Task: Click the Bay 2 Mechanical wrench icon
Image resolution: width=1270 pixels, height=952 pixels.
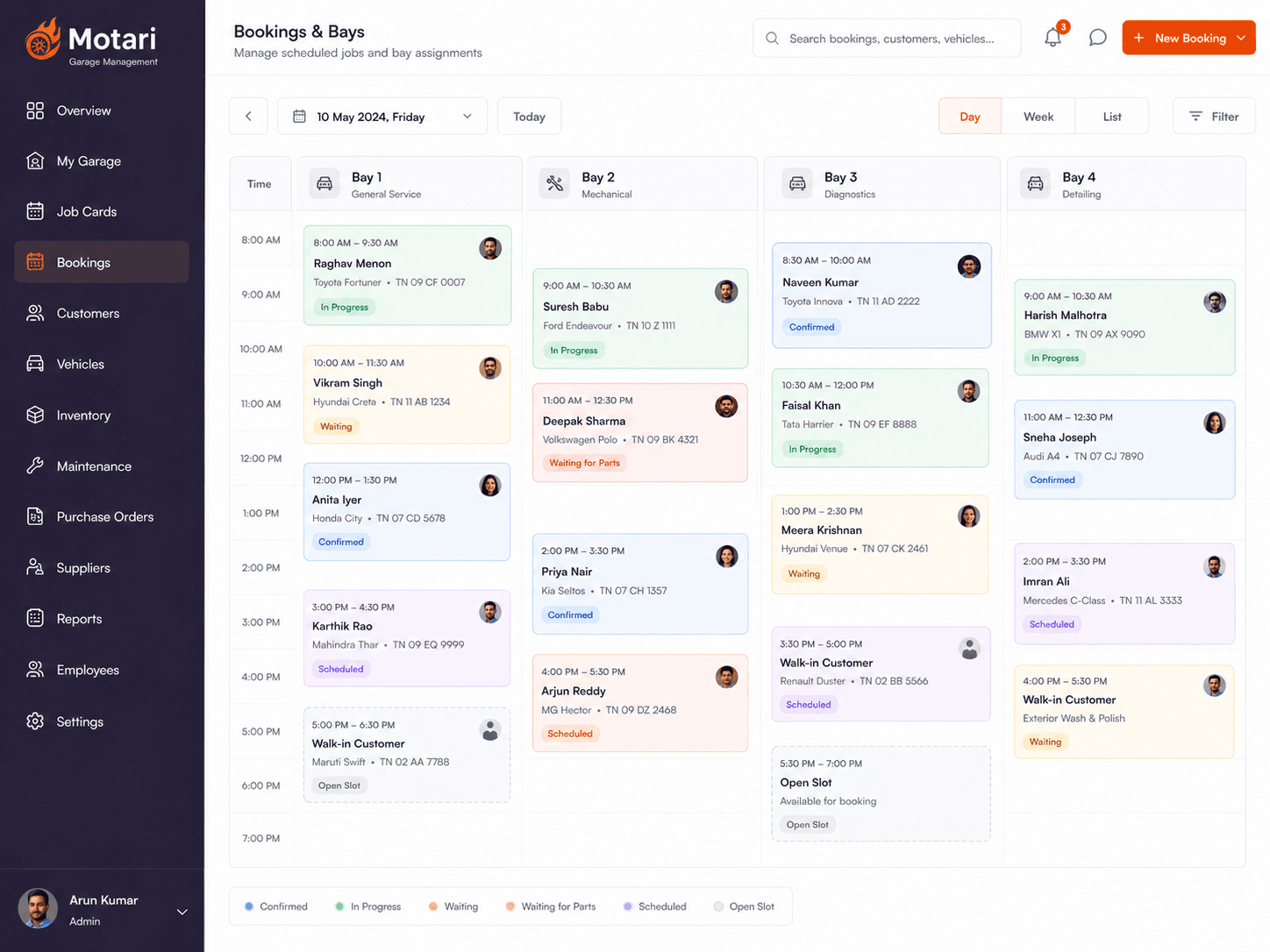Action: [554, 183]
